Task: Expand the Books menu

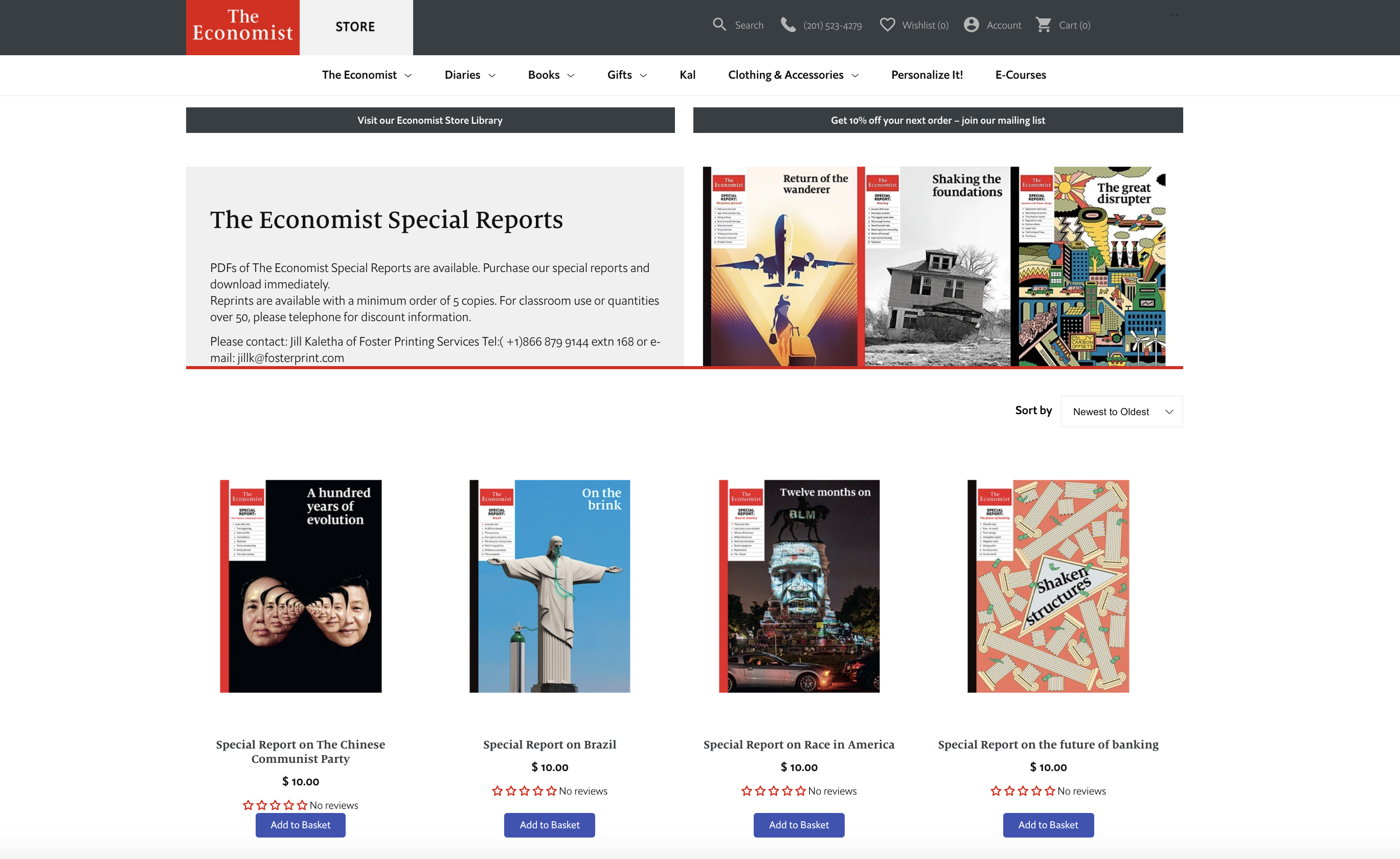Action: coord(551,75)
